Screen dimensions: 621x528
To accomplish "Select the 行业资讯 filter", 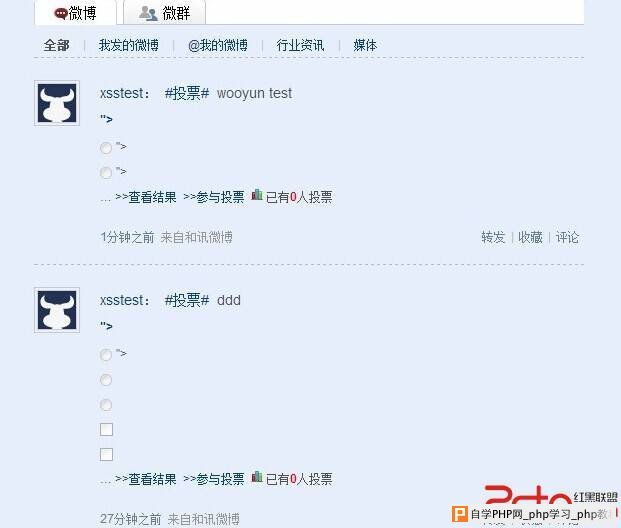I will pyautogui.click(x=300, y=45).
